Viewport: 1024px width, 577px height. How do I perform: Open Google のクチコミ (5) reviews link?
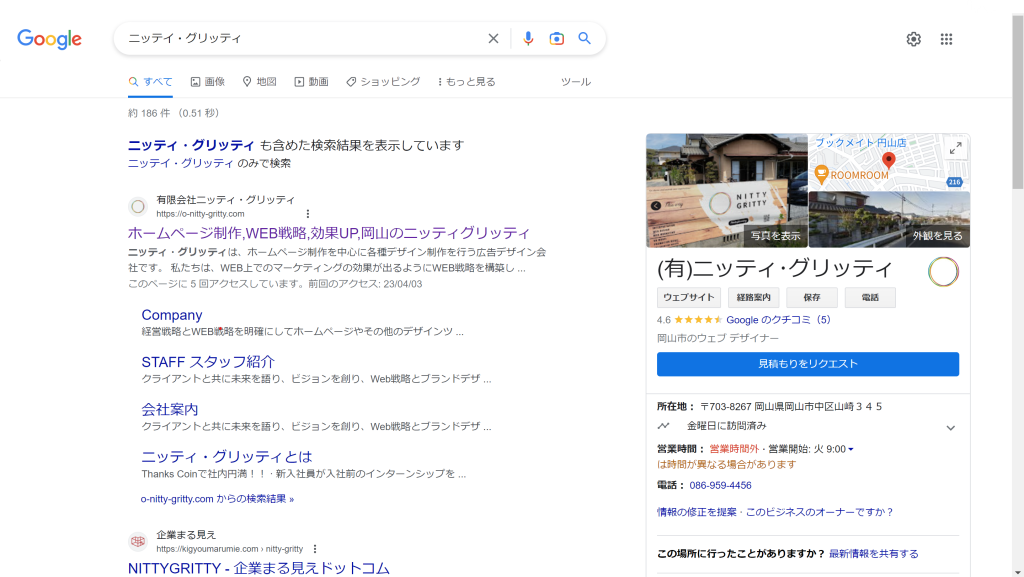(x=778, y=320)
